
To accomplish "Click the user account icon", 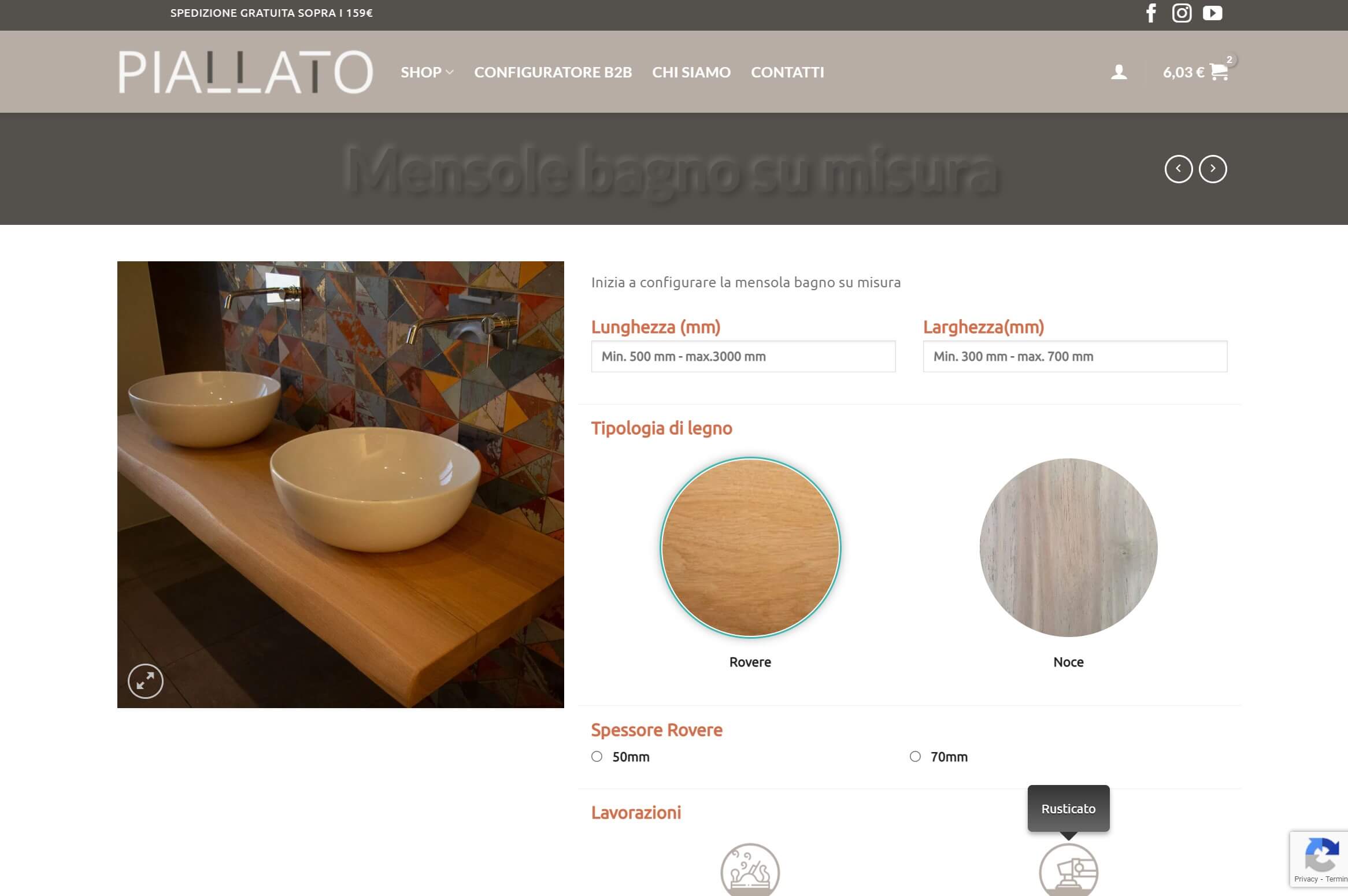I will click(x=1119, y=72).
